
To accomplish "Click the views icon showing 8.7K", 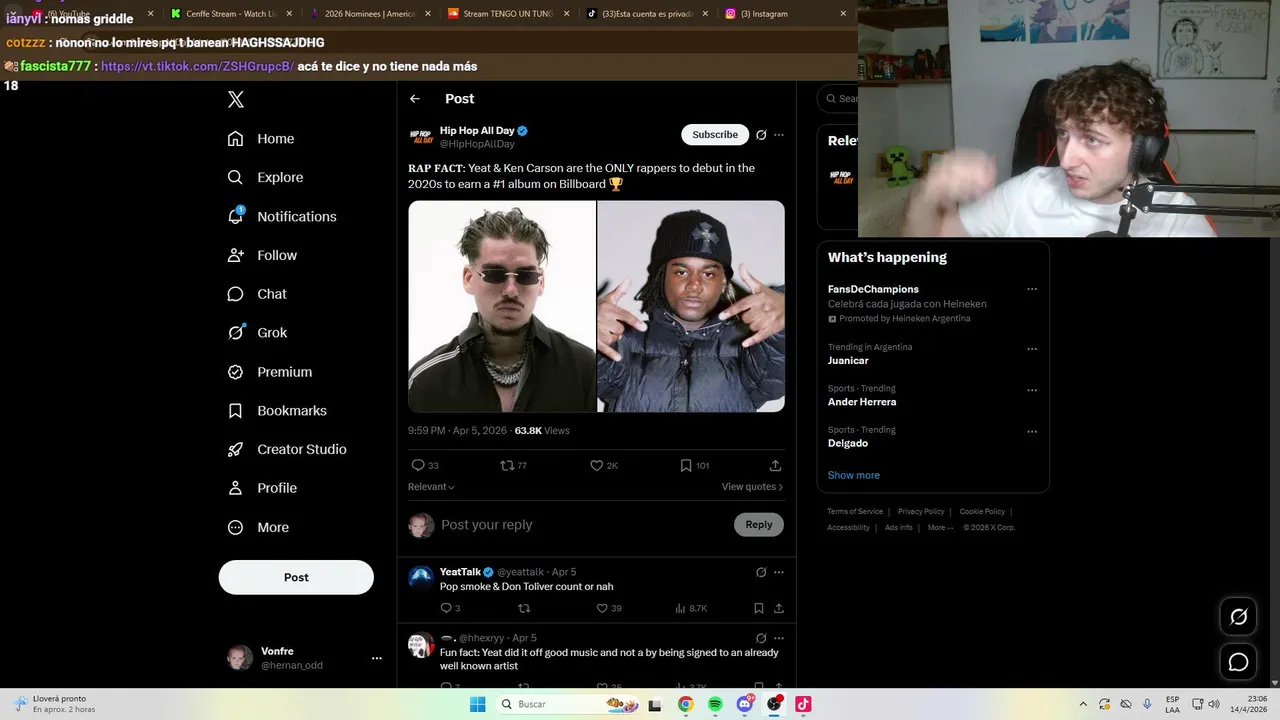I will [680, 608].
